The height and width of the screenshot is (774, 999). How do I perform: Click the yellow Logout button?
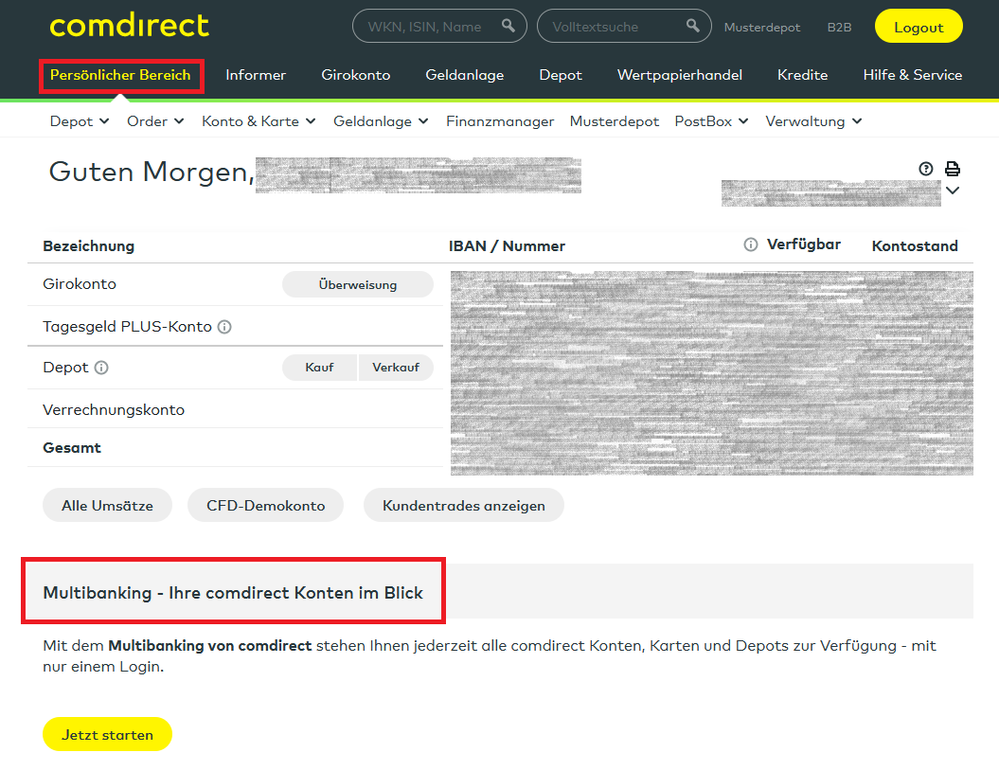[x=918, y=27]
